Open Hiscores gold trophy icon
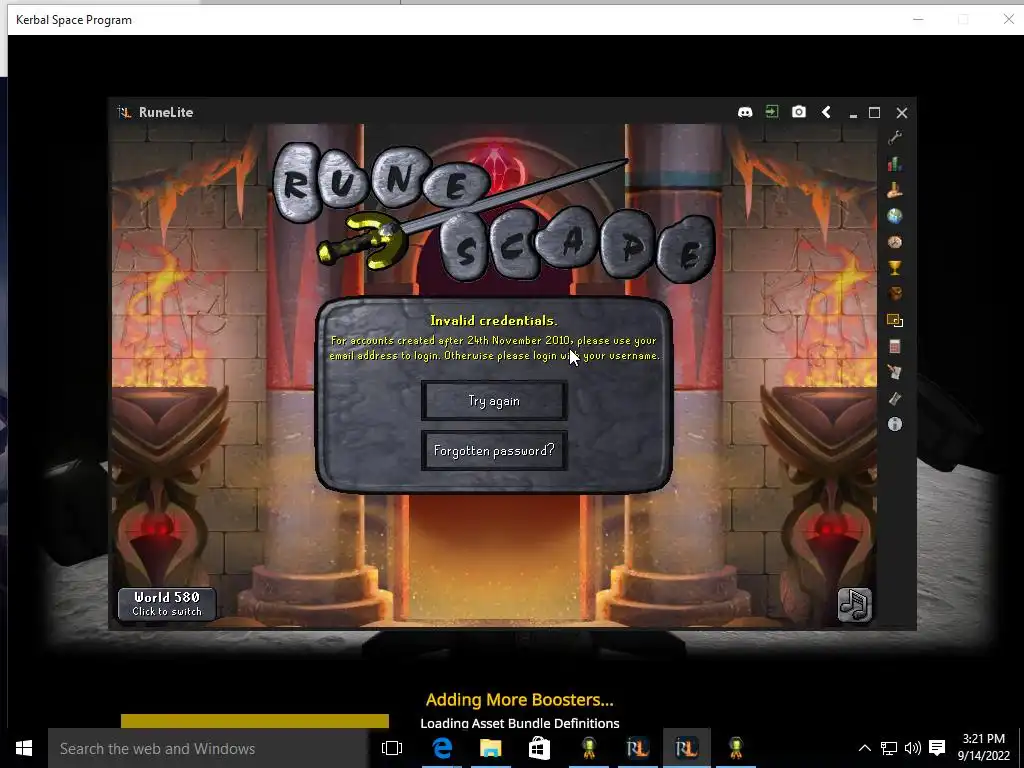The width and height of the screenshot is (1024, 768). pos(895,268)
